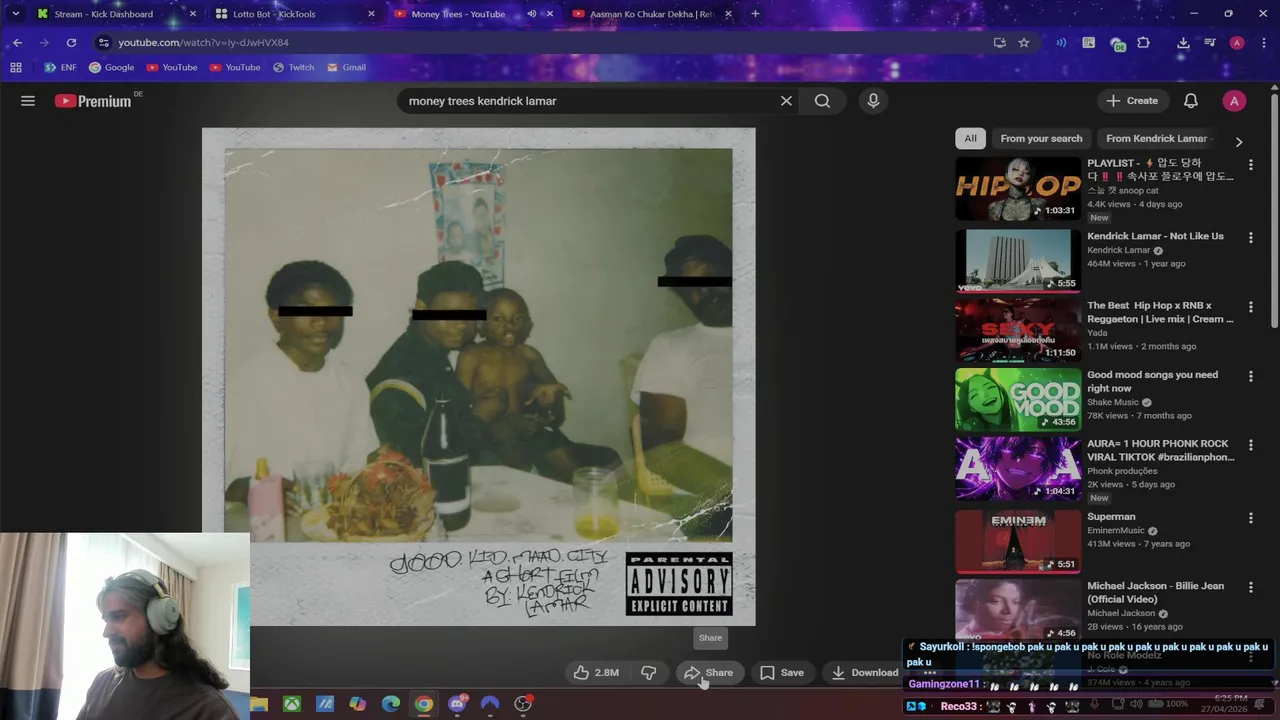1280x720 pixels.
Task: Open browser downloads icon
Action: click(x=1183, y=43)
